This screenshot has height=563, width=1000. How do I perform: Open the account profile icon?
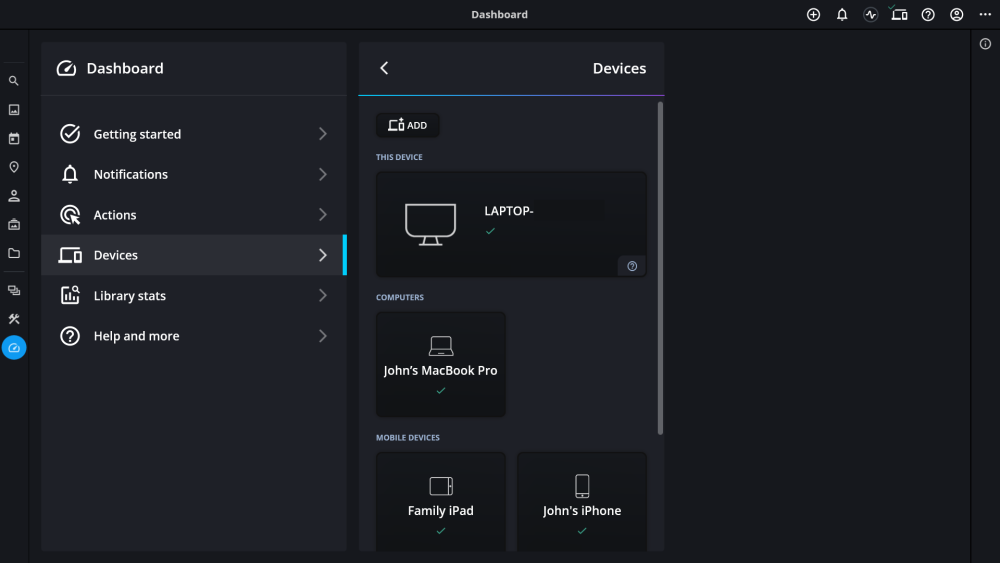click(957, 15)
